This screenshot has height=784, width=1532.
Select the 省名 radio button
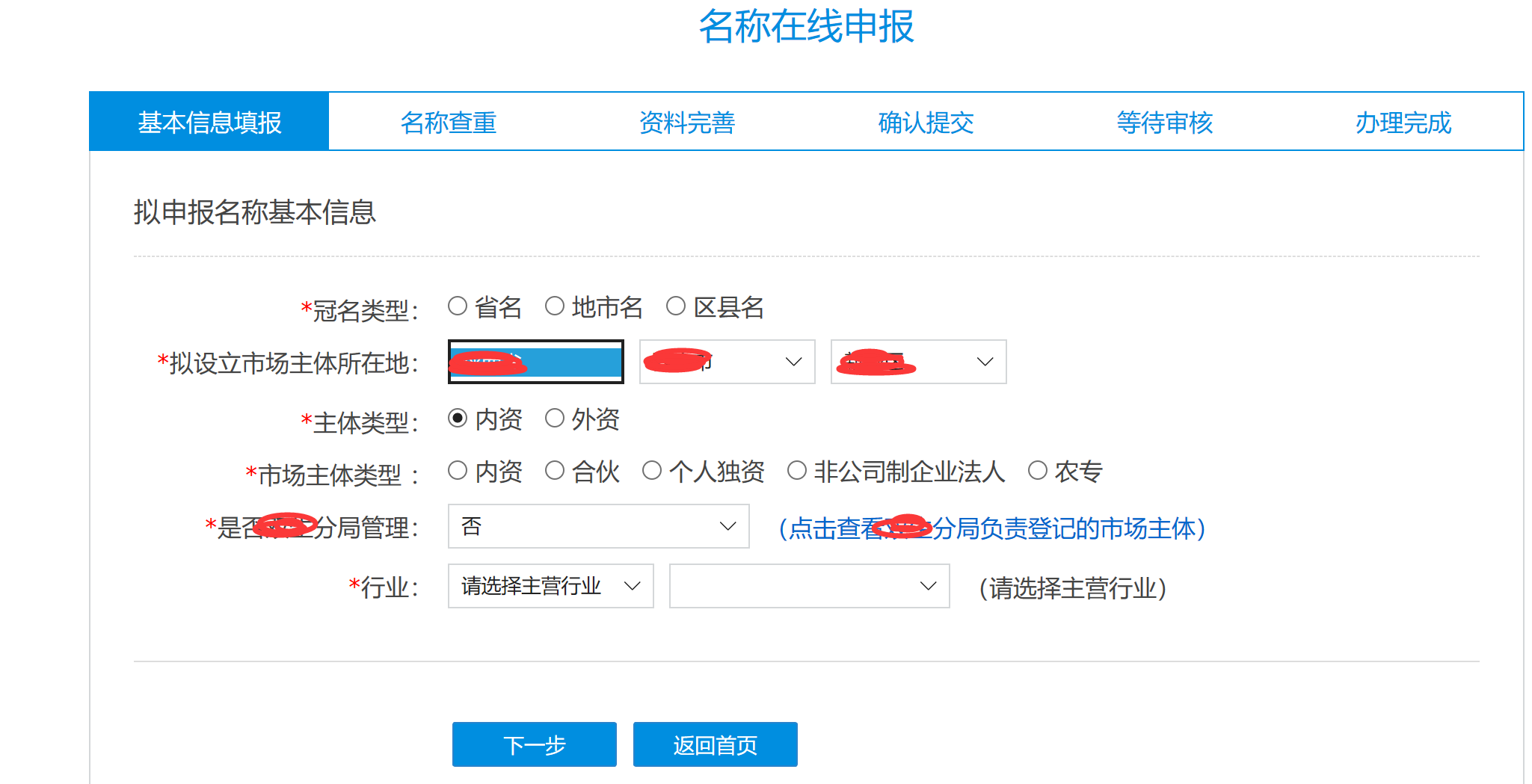(455, 306)
